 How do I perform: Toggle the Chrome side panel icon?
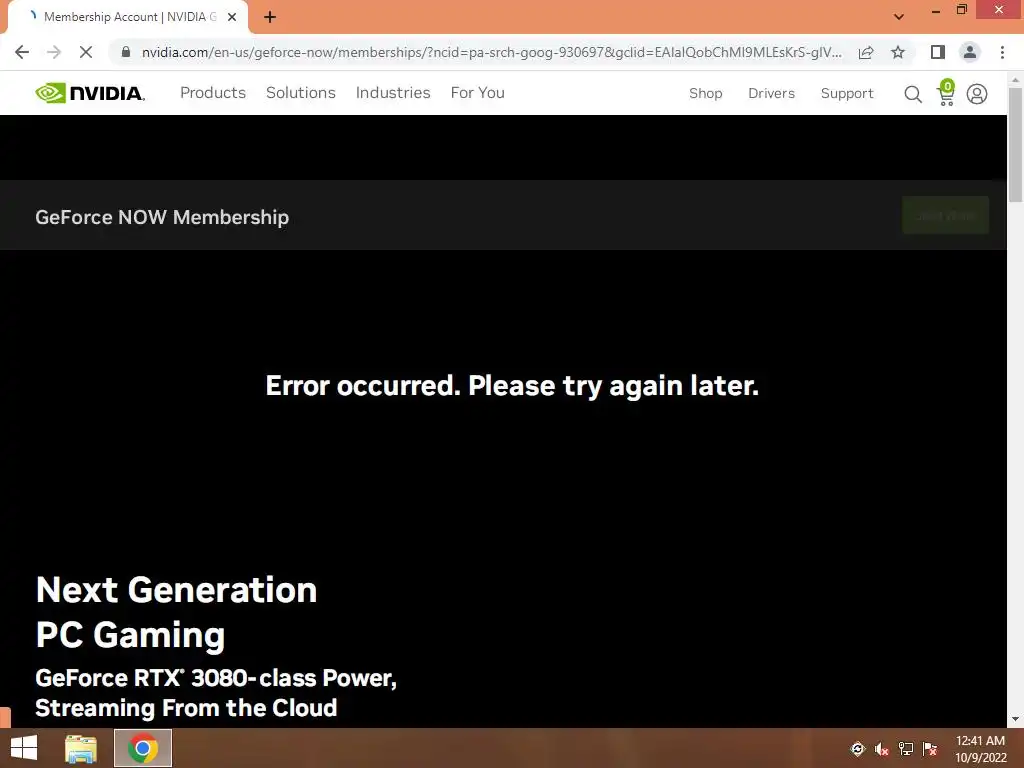[x=938, y=52]
